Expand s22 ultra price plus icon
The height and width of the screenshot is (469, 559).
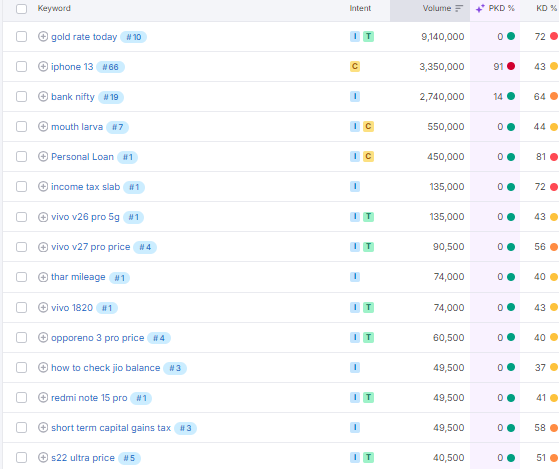[43, 457]
